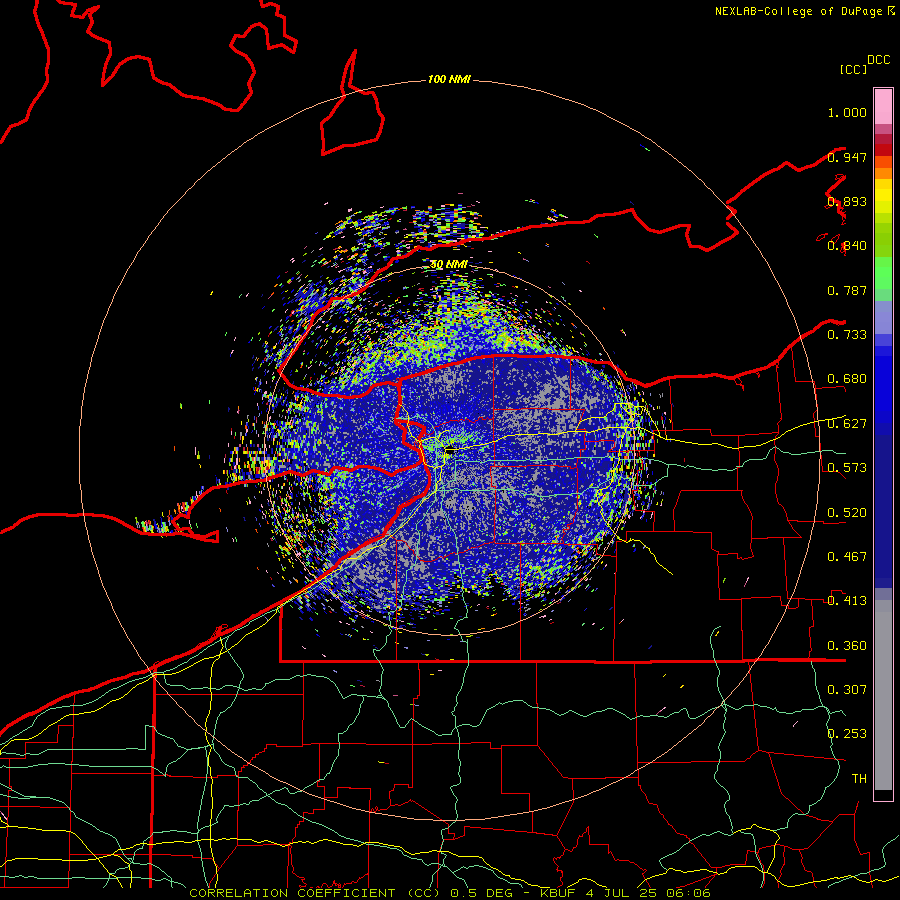Screen dimensions: 900x900
Task: Click the 0.733 value on the color scale
Action: click(847, 335)
